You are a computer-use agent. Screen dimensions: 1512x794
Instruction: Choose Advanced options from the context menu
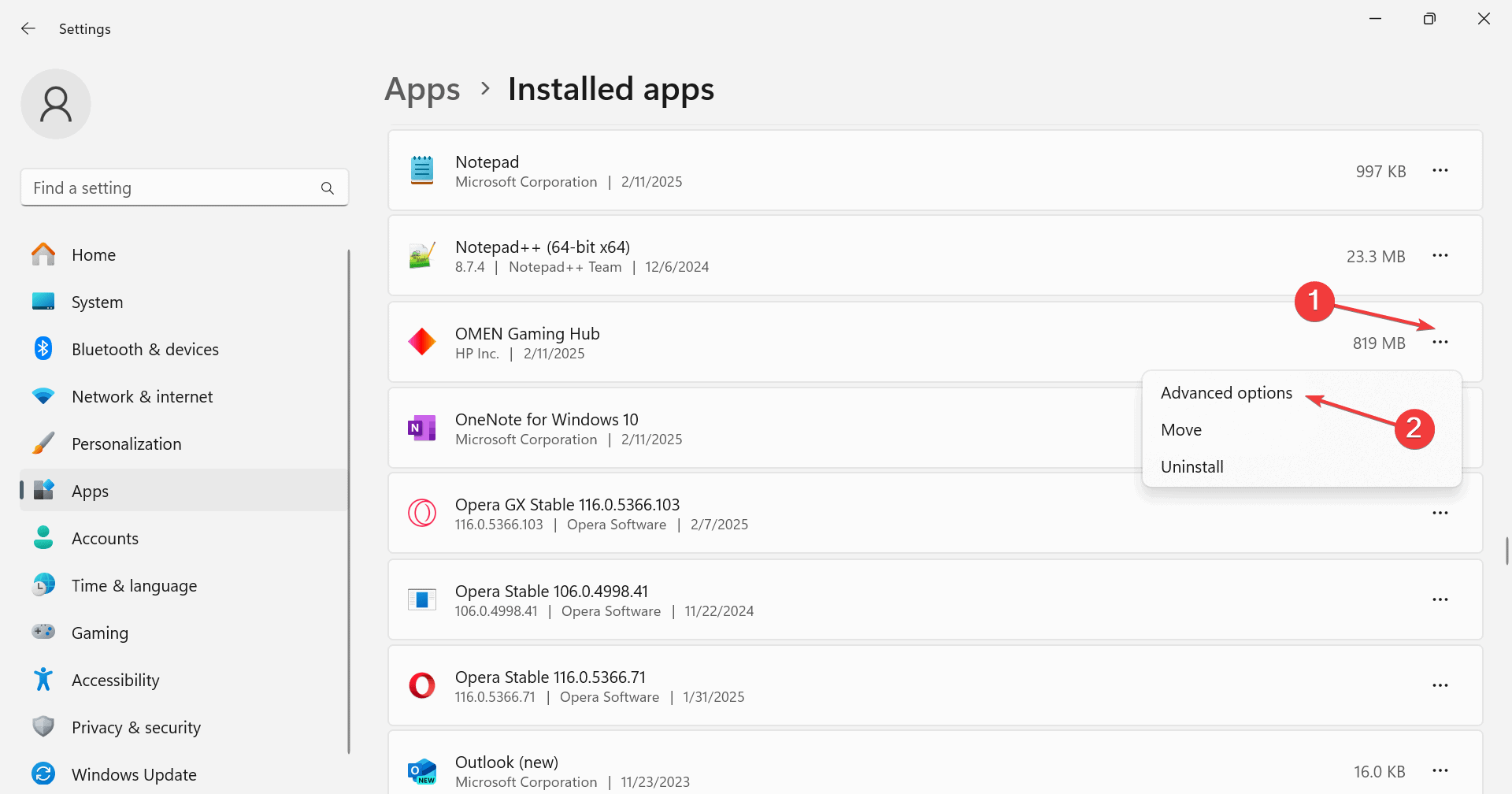(1302, 393)
